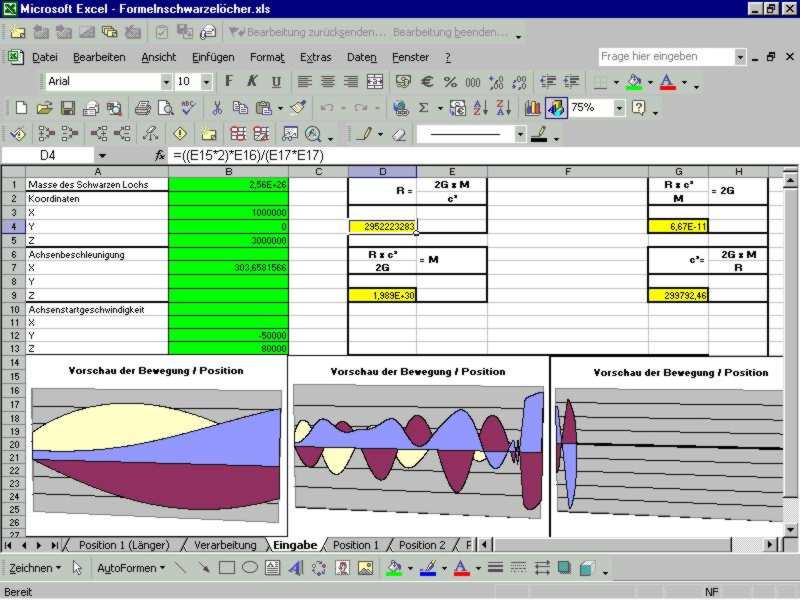The height and width of the screenshot is (600, 800).
Task: Open the Einfügen menu
Action: pos(213,57)
